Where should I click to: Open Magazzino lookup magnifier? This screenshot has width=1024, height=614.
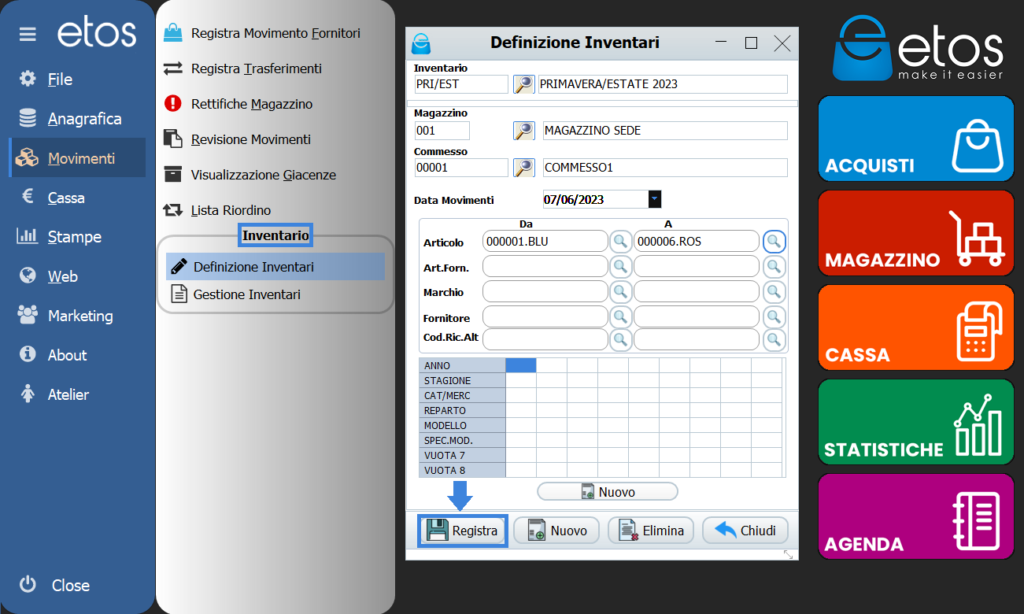[523, 131]
